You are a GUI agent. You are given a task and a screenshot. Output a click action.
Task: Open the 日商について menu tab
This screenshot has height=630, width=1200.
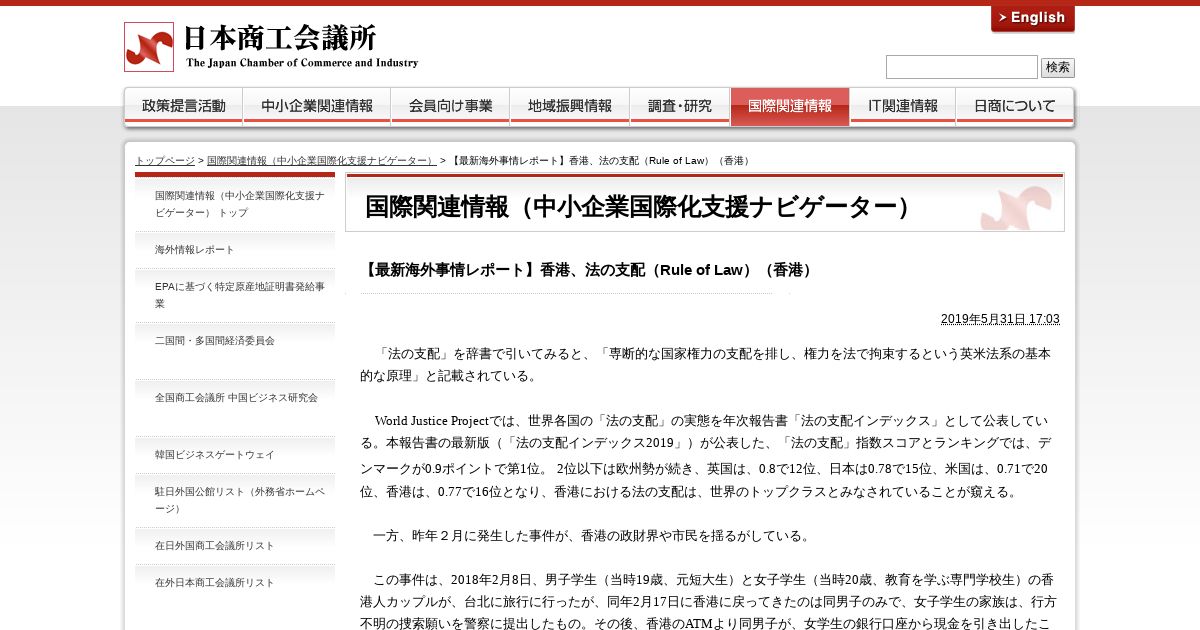1015,106
